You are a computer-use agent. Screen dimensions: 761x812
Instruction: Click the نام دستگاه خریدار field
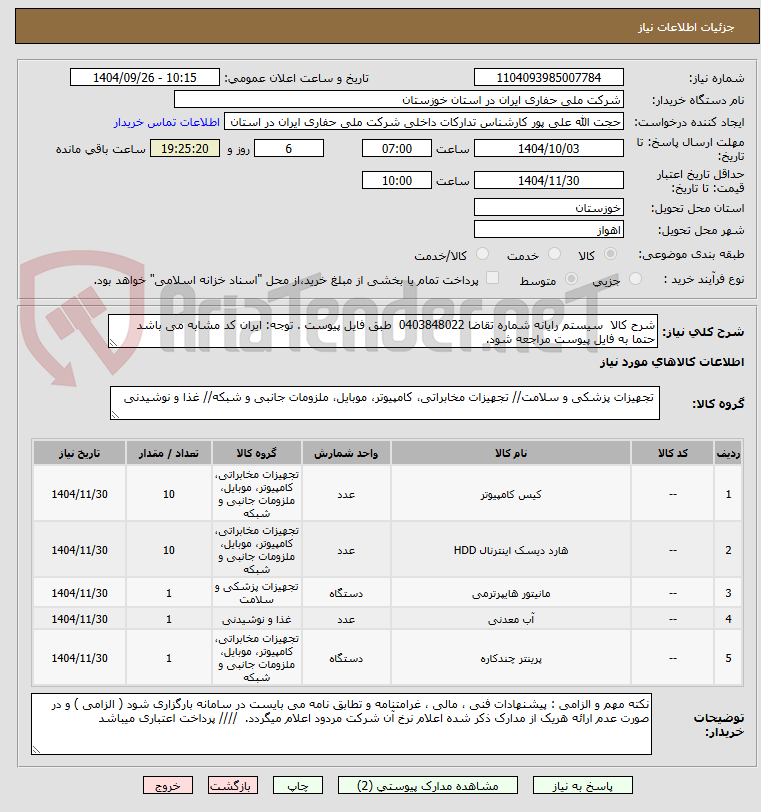399,100
